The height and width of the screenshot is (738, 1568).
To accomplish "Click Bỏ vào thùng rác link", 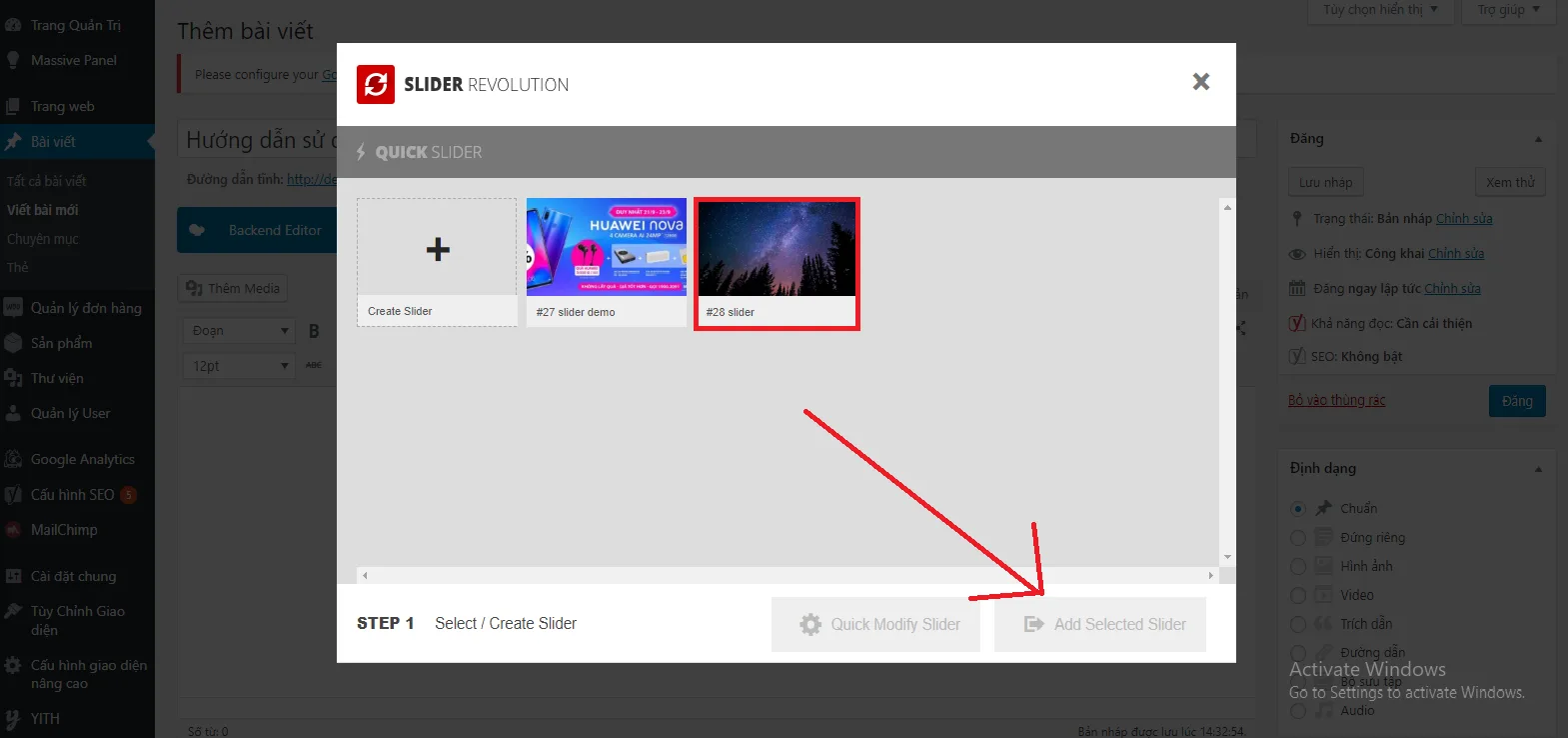I will coord(1336,400).
